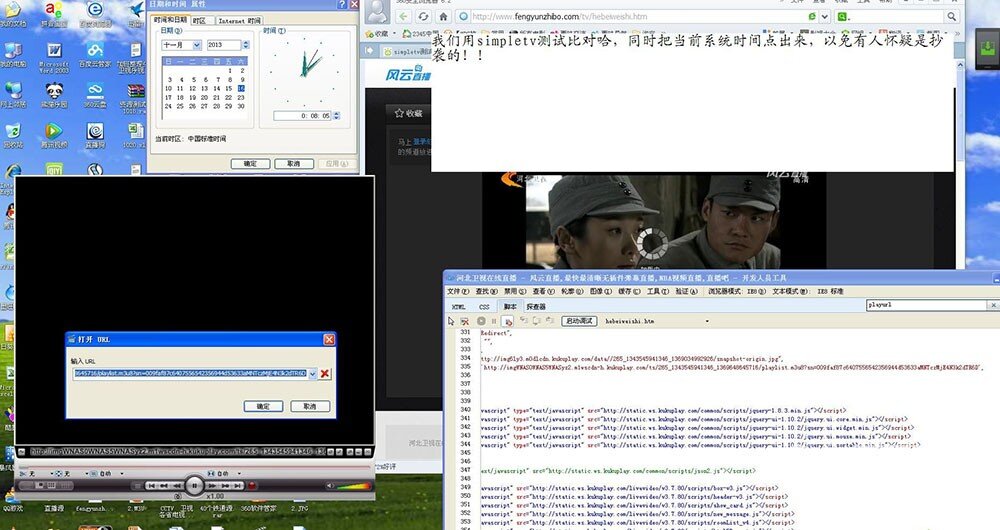Screen dimensions: 1000x530
Task: Click the break-on-error icon in script toolbar
Action: point(508,321)
